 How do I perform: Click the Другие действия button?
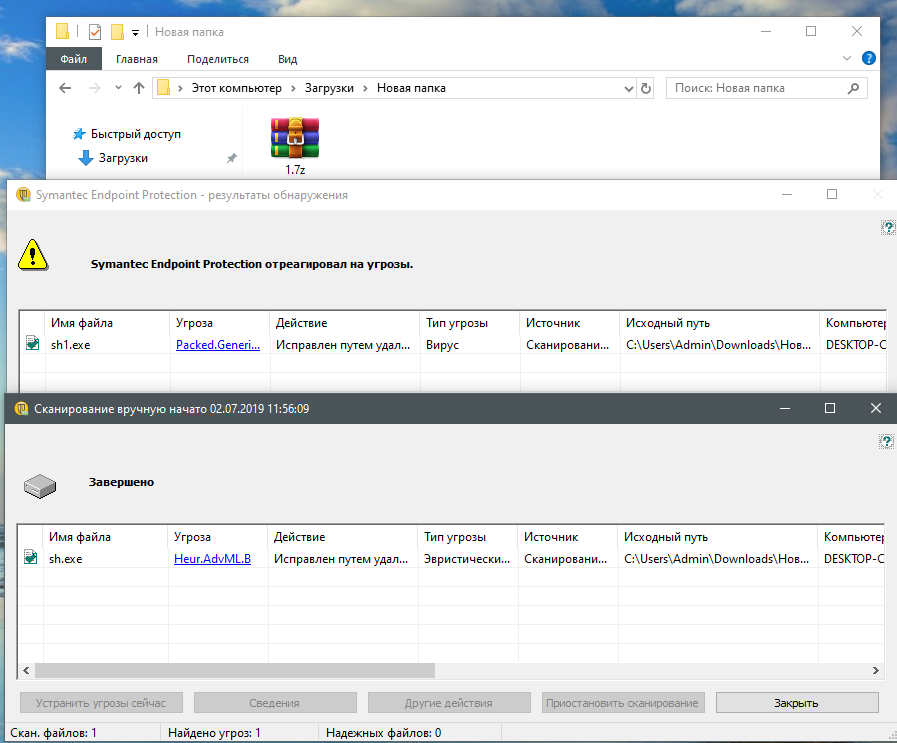point(449,703)
